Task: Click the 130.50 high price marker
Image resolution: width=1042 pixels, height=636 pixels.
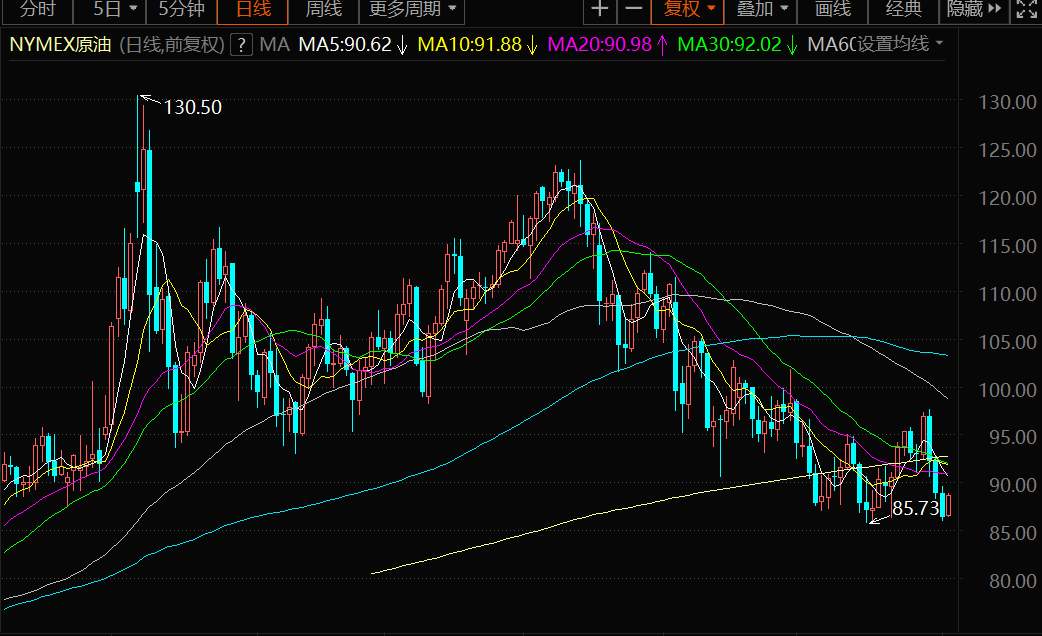Action: (x=193, y=107)
